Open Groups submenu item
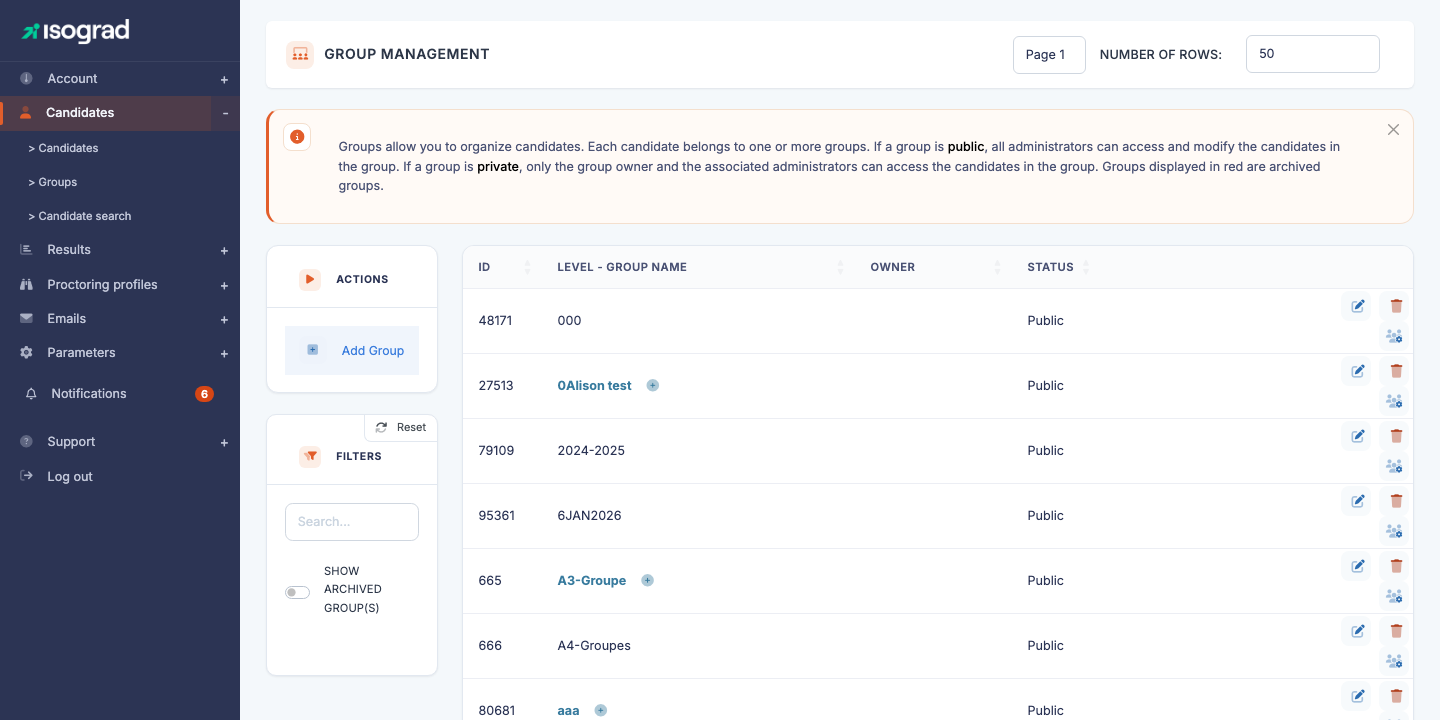This screenshot has height=720, width=1440. pyautogui.click(x=52, y=182)
